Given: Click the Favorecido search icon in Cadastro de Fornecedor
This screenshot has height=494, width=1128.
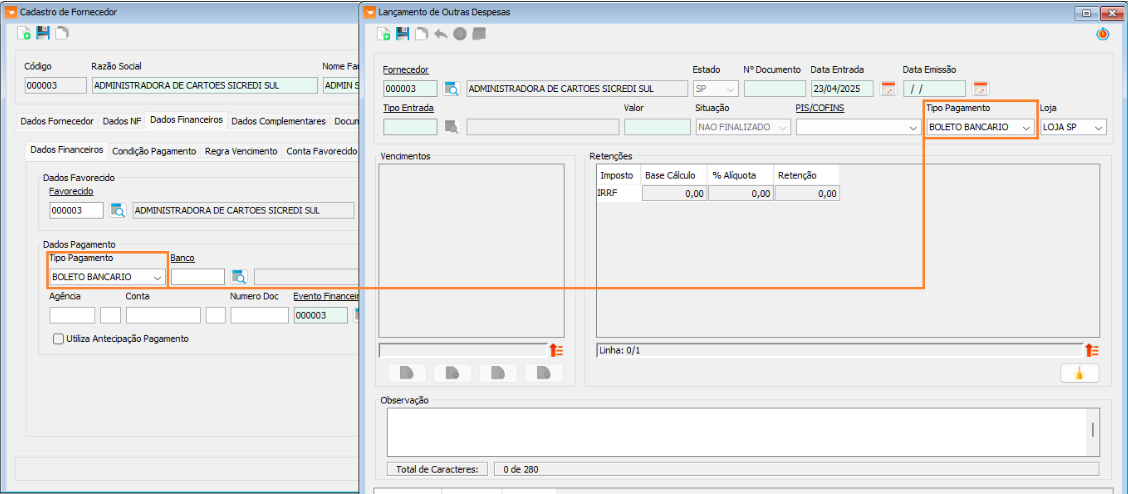Looking at the screenshot, I should 117,210.
